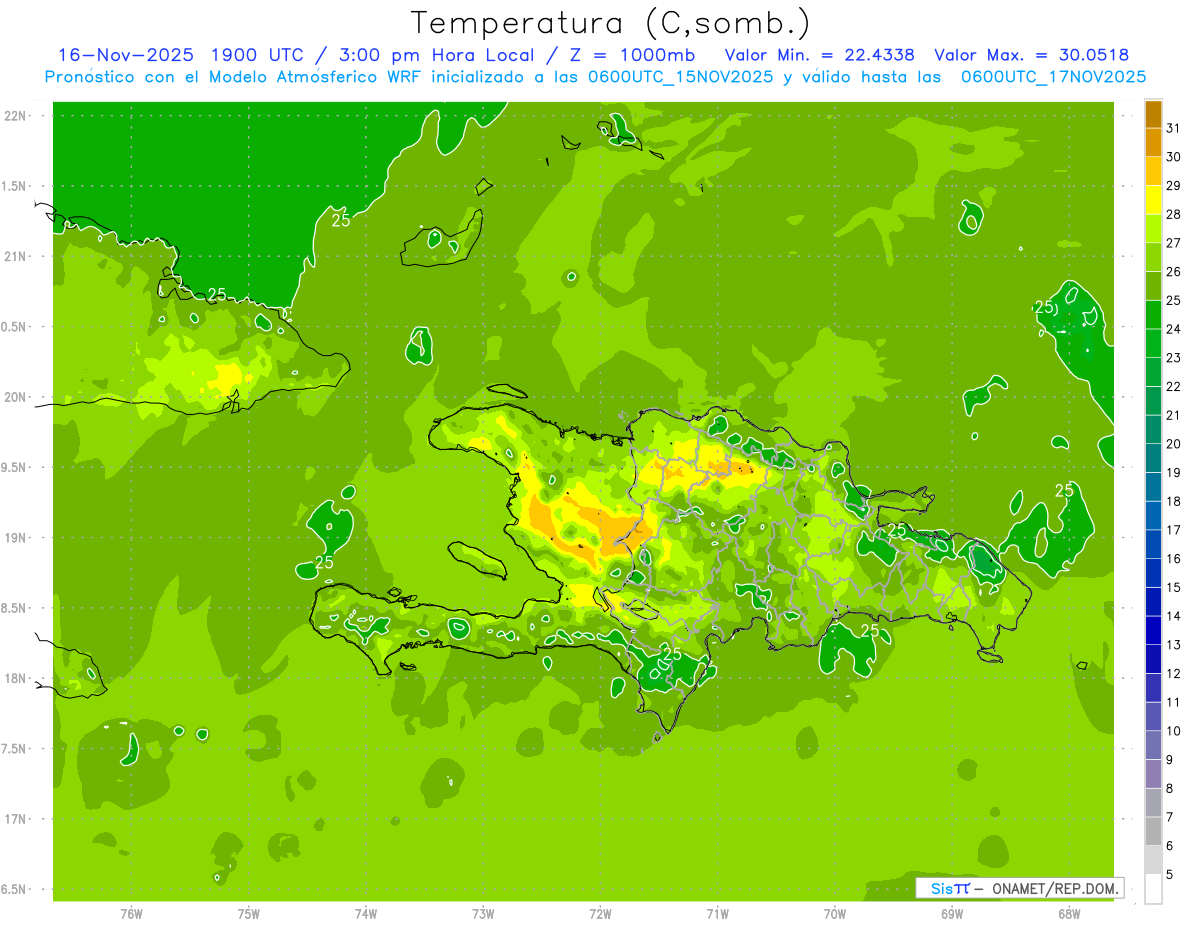
Task: Select the "16-Nov-2025" date text
Action: pyautogui.click(x=125, y=54)
